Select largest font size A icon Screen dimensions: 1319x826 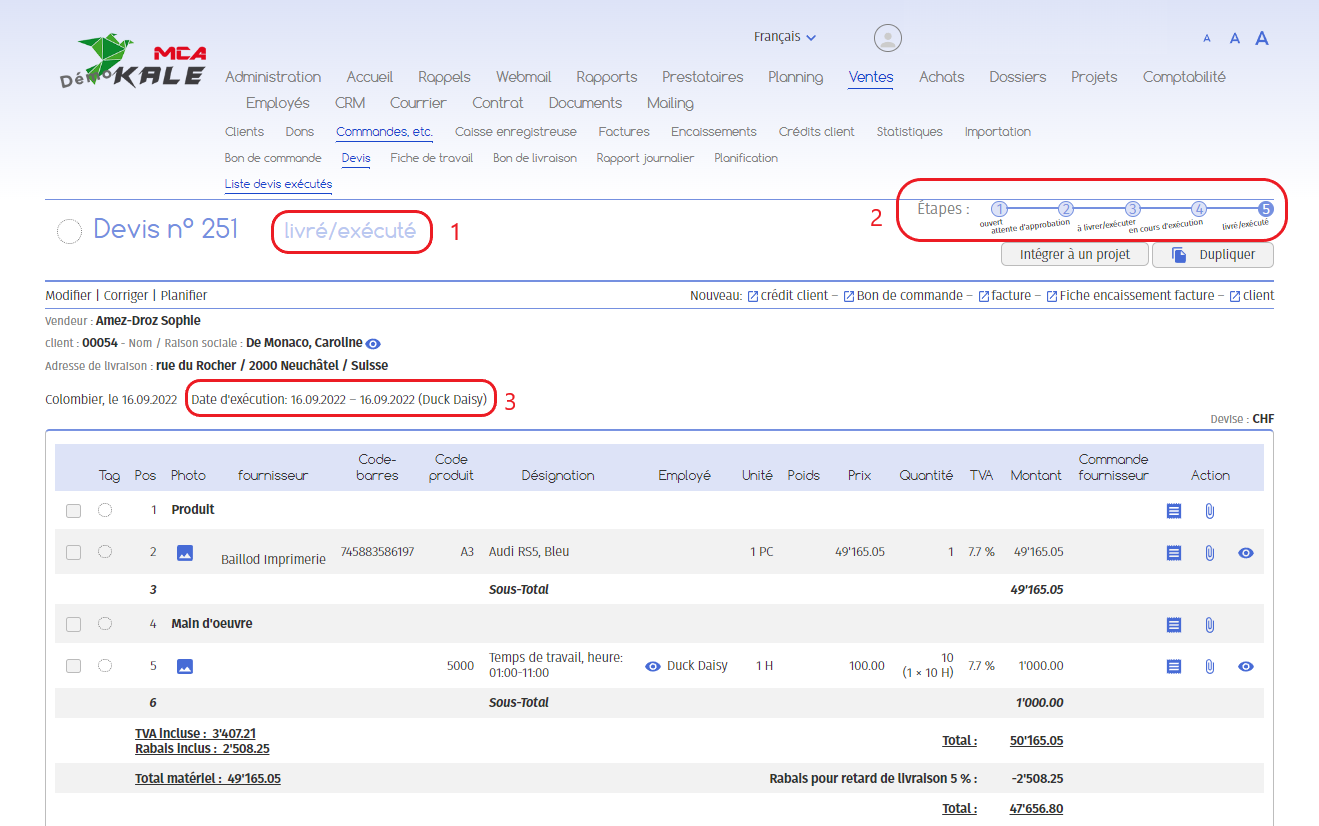tap(1262, 39)
